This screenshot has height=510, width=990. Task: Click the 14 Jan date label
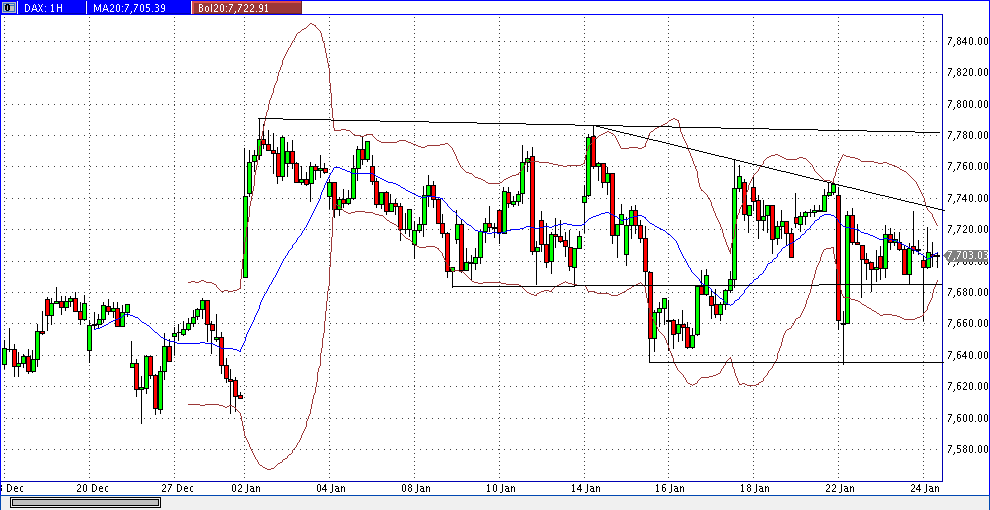click(585, 488)
